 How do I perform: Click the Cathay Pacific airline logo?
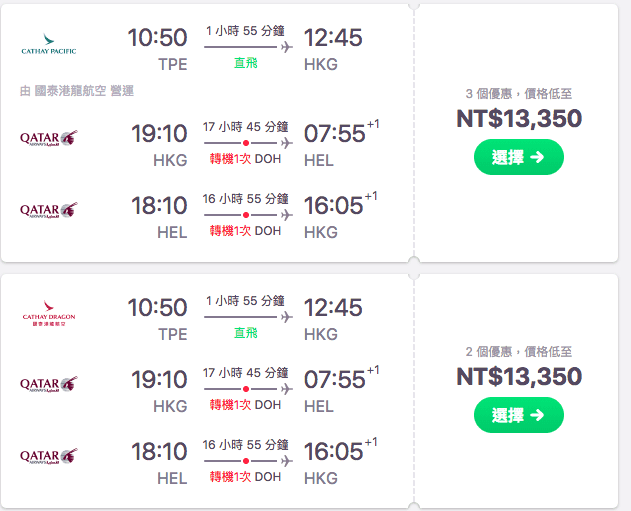tap(48, 46)
